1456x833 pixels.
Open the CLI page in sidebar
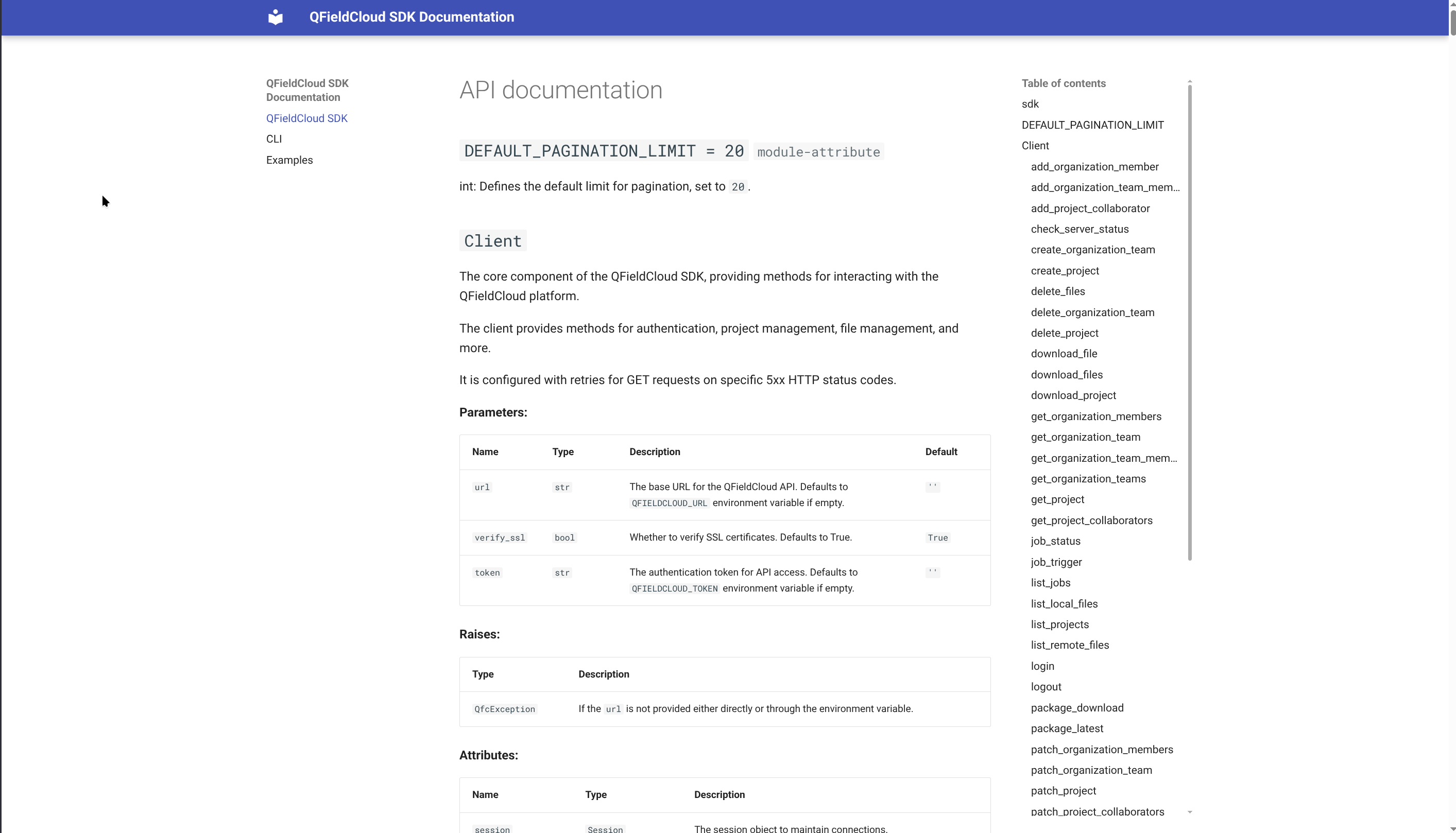point(273,139)
